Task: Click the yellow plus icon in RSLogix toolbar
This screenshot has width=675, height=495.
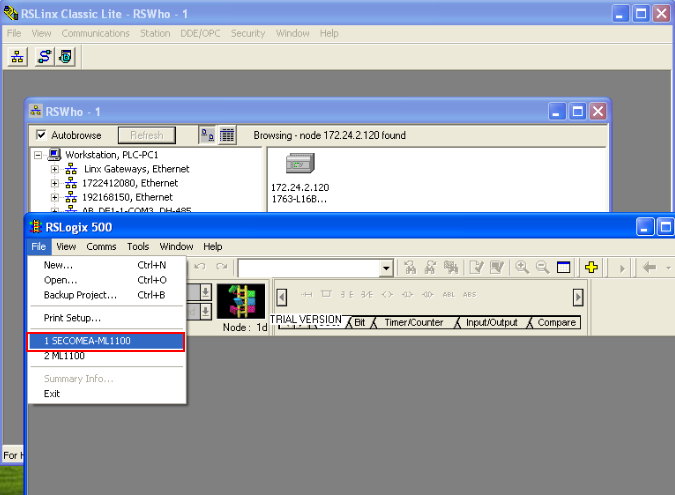Action: pyautogui.click(x=591, y=267)
